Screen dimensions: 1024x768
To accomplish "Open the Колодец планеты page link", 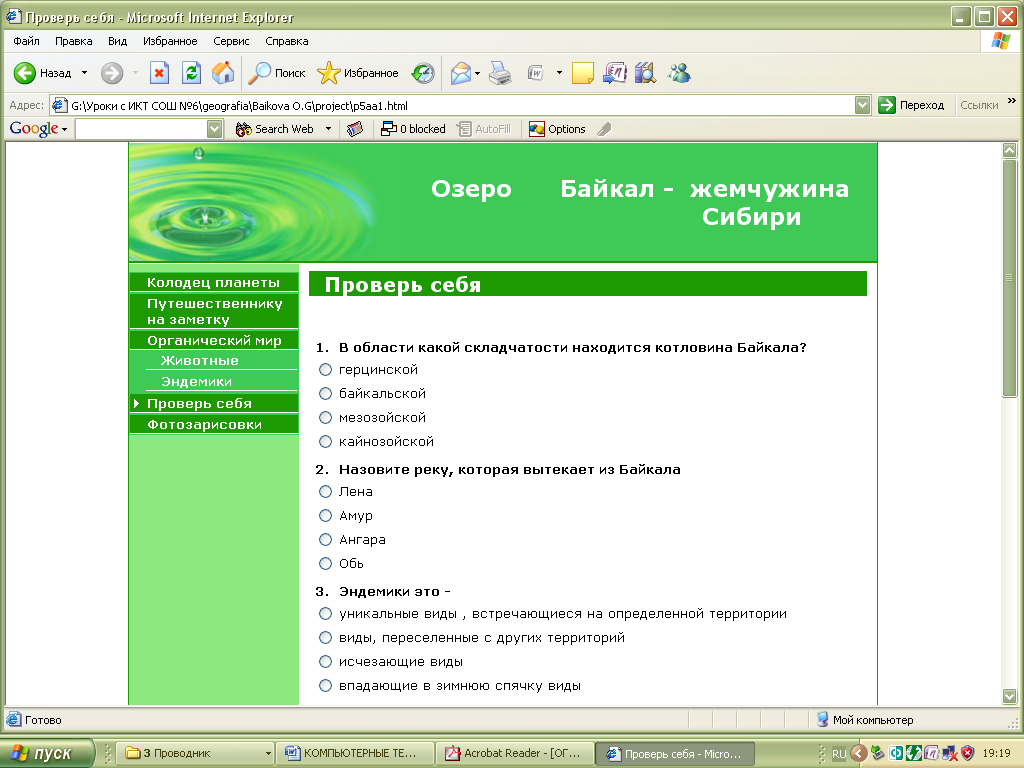I will [x=214, y=283].
